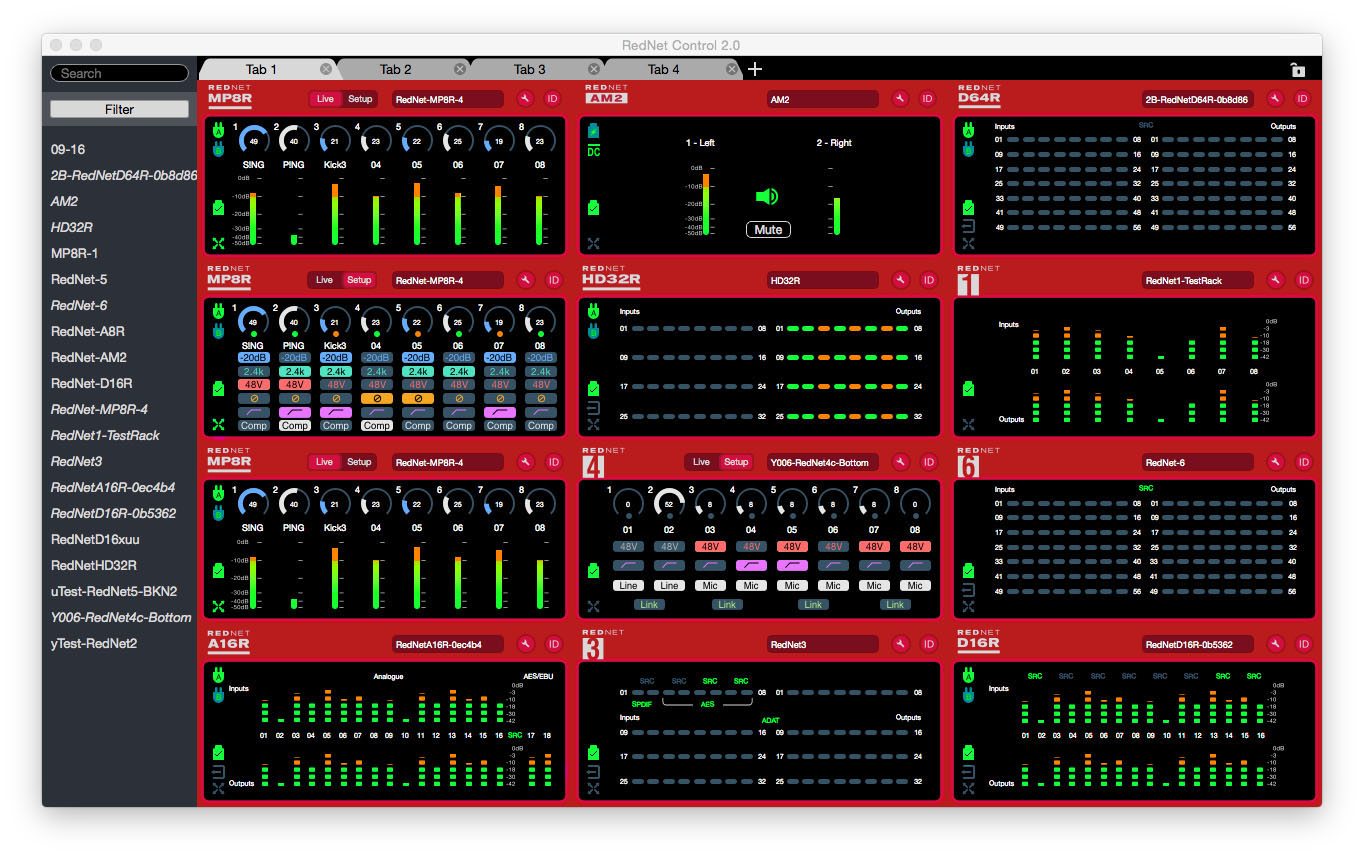
Task: Enable 48V phantom power on channel 2 of Y006-RedNet4c-Bottom
Action: pyautogui.click(x=668, y=546)
